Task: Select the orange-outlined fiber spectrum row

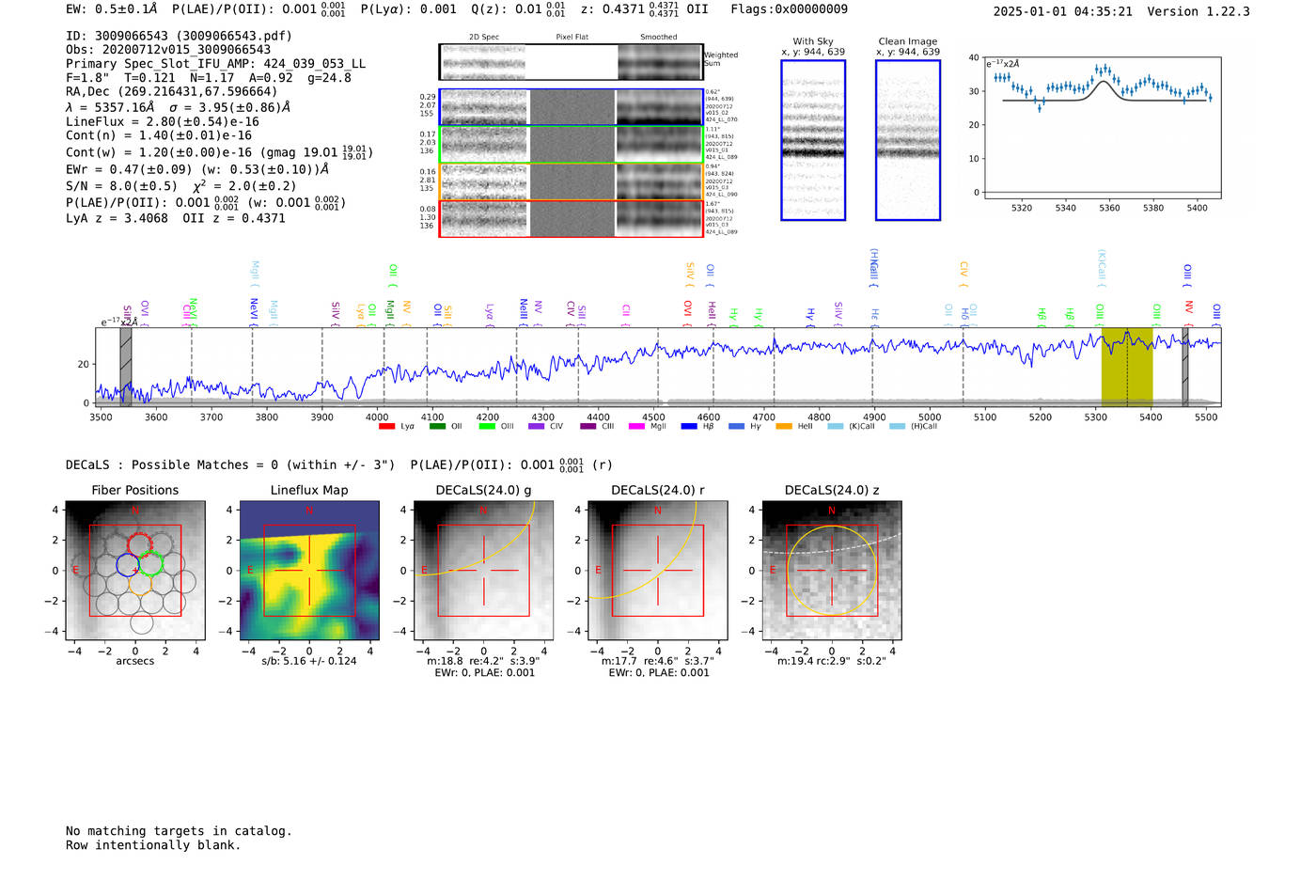Action: 571,181
